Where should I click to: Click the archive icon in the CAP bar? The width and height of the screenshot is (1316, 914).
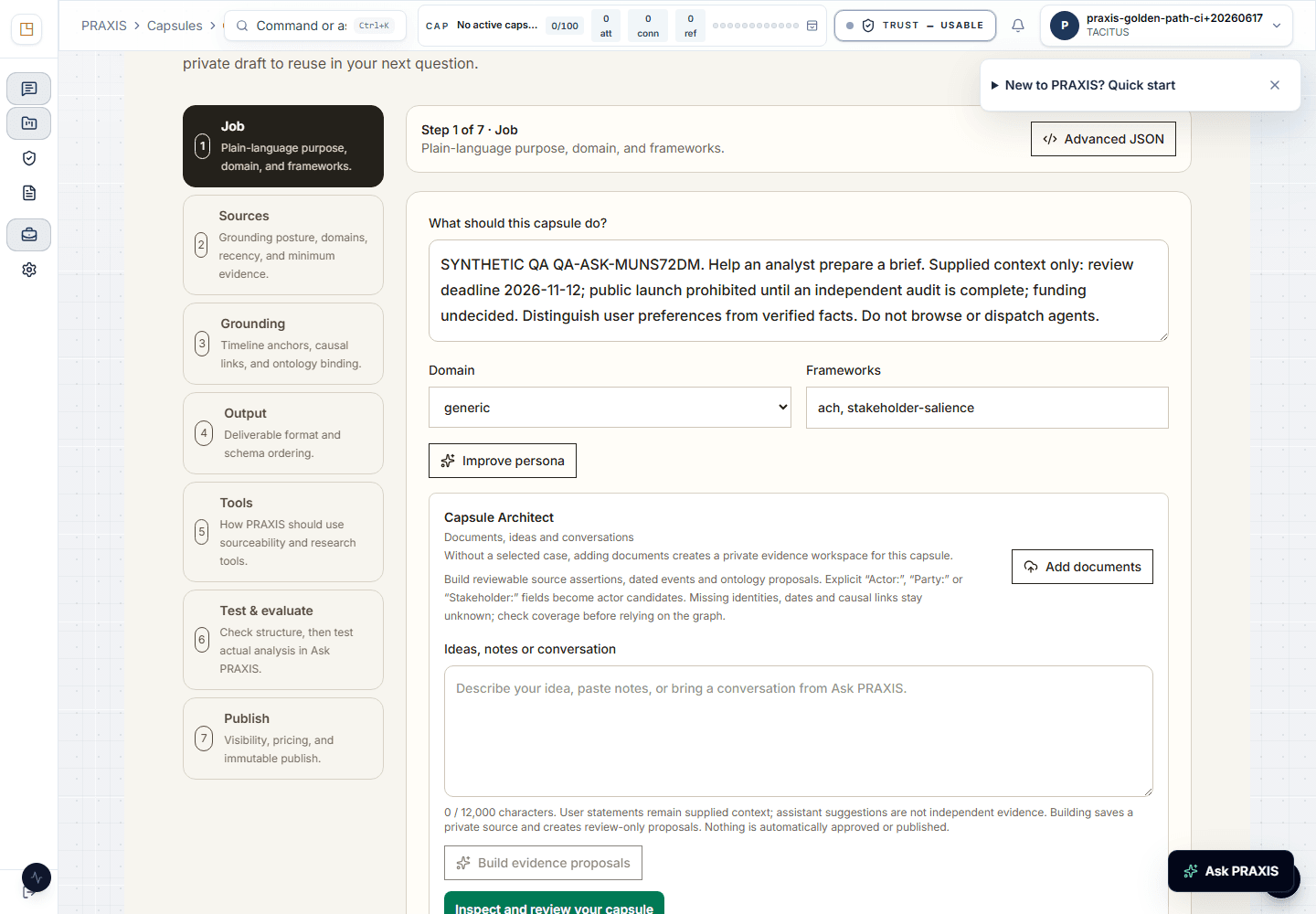812,26
